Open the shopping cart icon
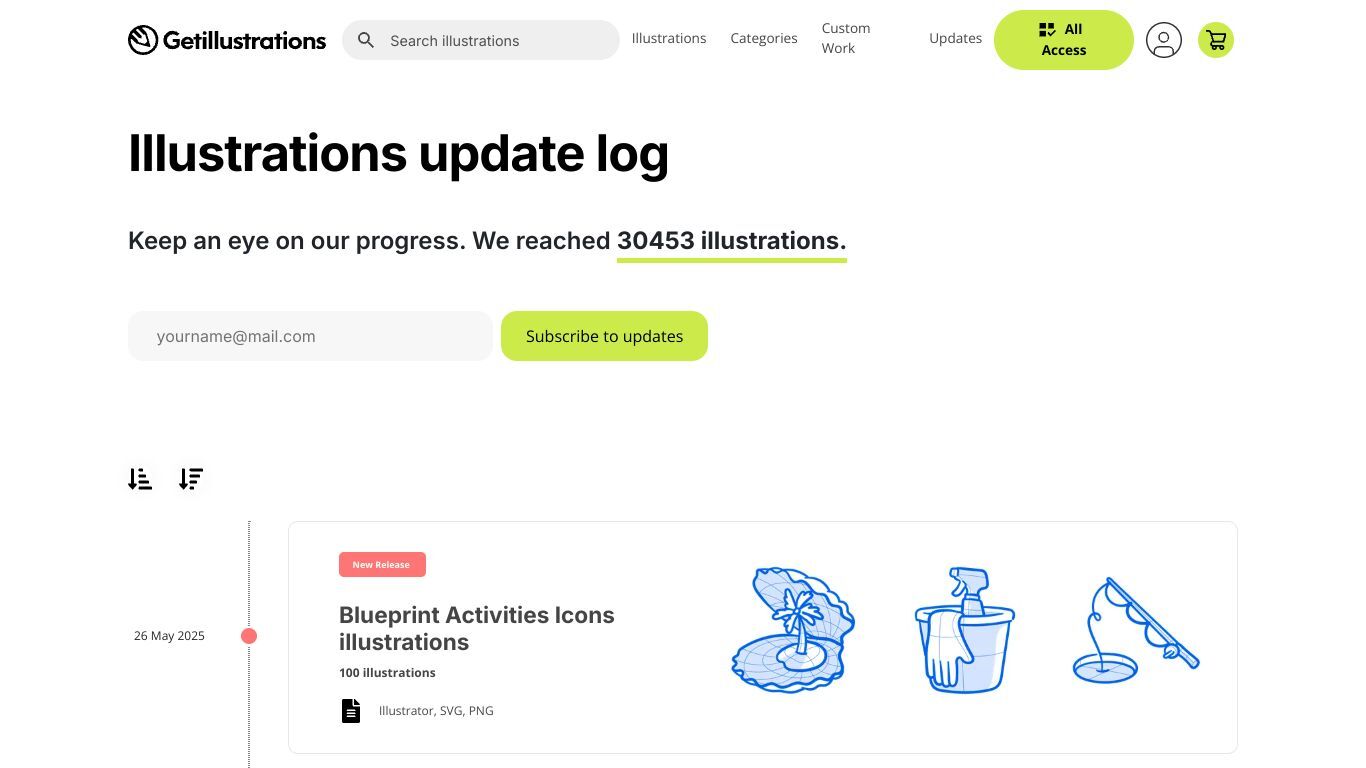The image size is (1366, 768). [1216, 40]
